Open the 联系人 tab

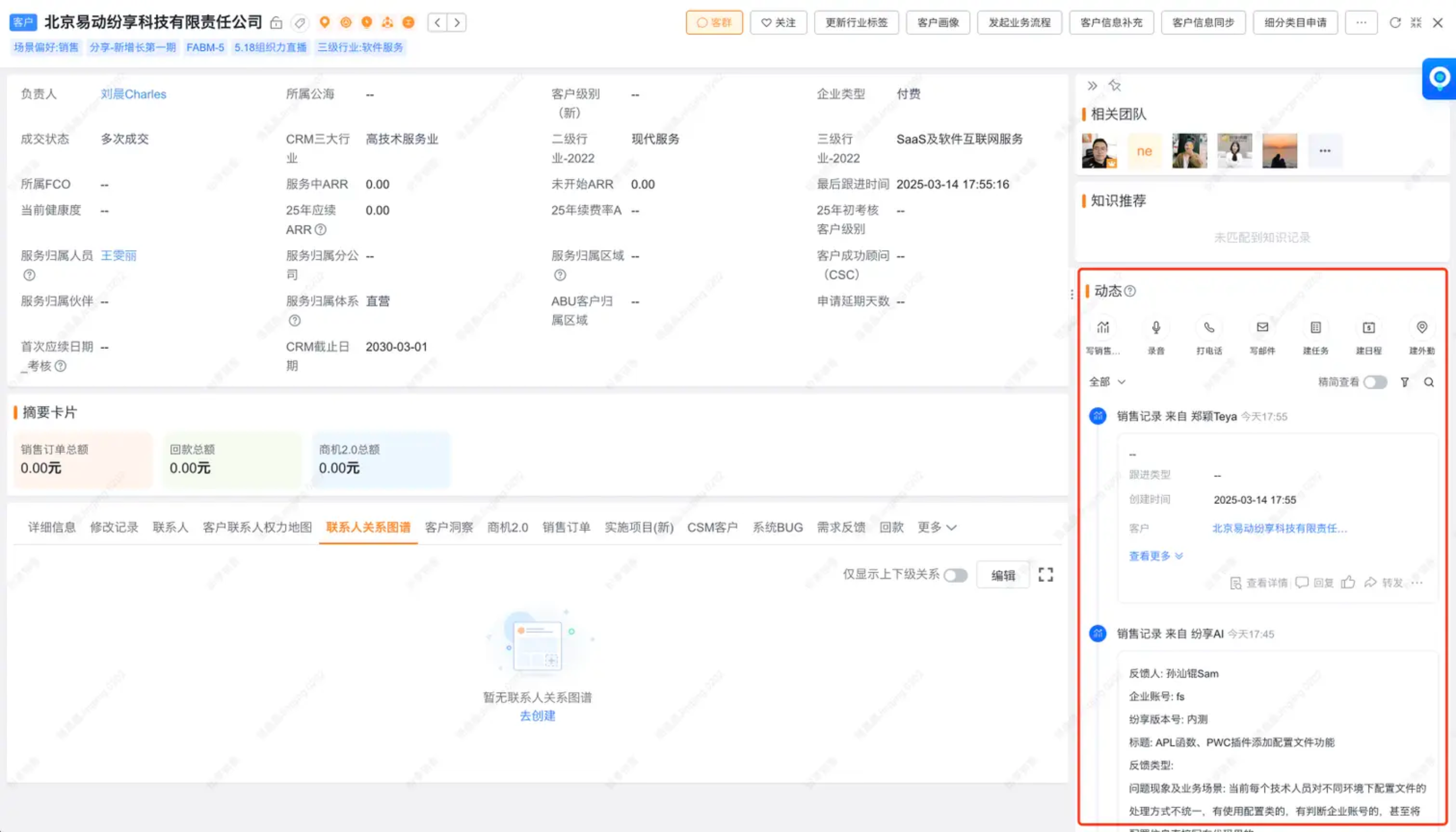[170, 527]
